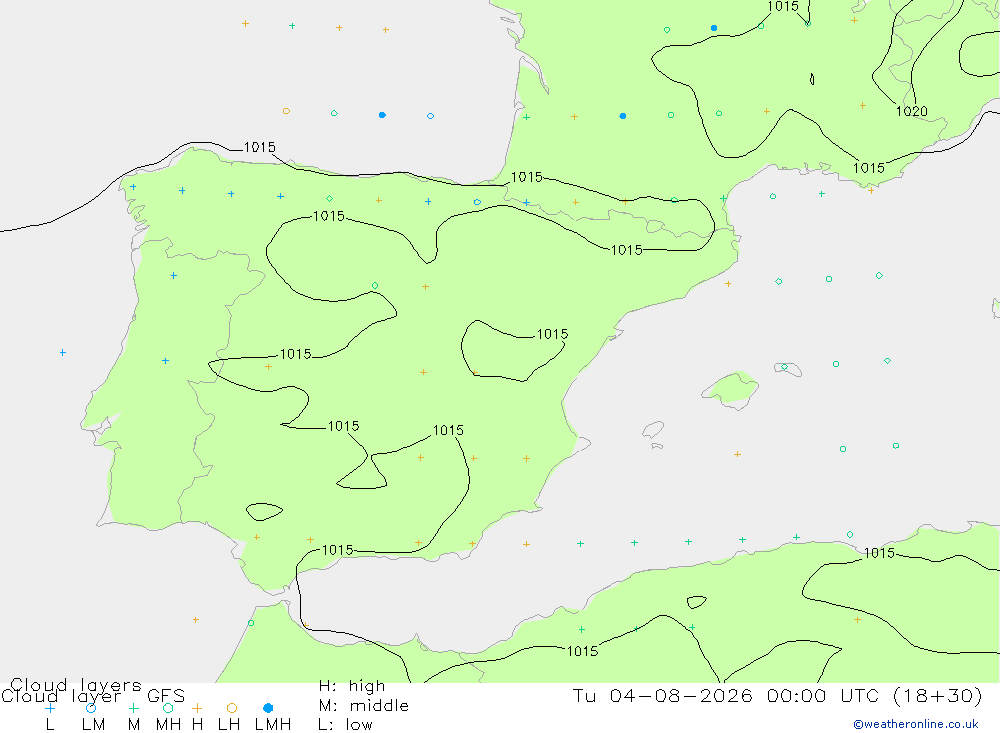Click the 'L: low' legend text
The image size is (1000, 733).
[345, 725]
